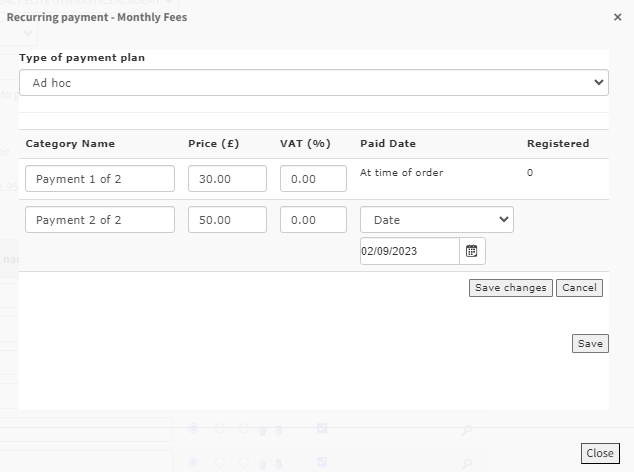Click the 'Recurring payment - Monthly Fees' title
Screen dimensions: 634x472
coord(97,17)
